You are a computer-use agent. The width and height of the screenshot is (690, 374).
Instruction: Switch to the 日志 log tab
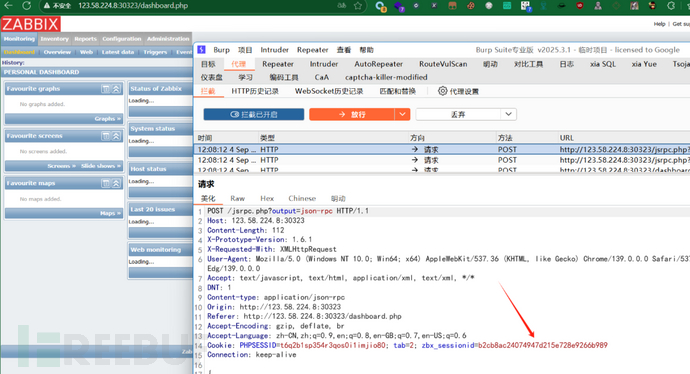click(566, 64)
